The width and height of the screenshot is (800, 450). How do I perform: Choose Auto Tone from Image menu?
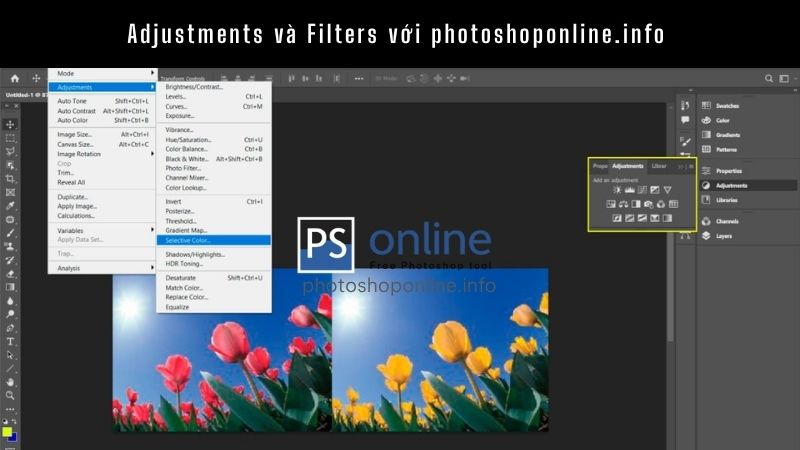[103, 101]
